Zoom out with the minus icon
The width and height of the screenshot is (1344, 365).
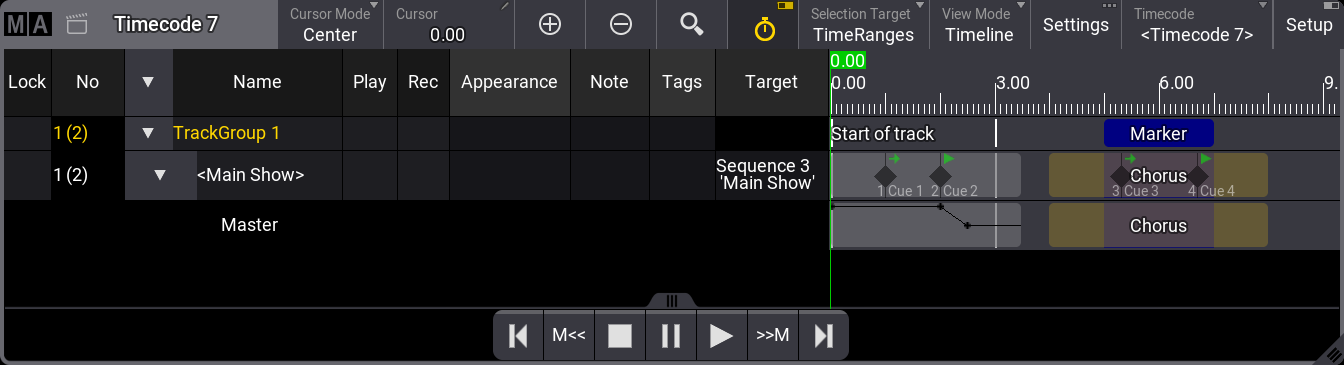click(621, 25)
